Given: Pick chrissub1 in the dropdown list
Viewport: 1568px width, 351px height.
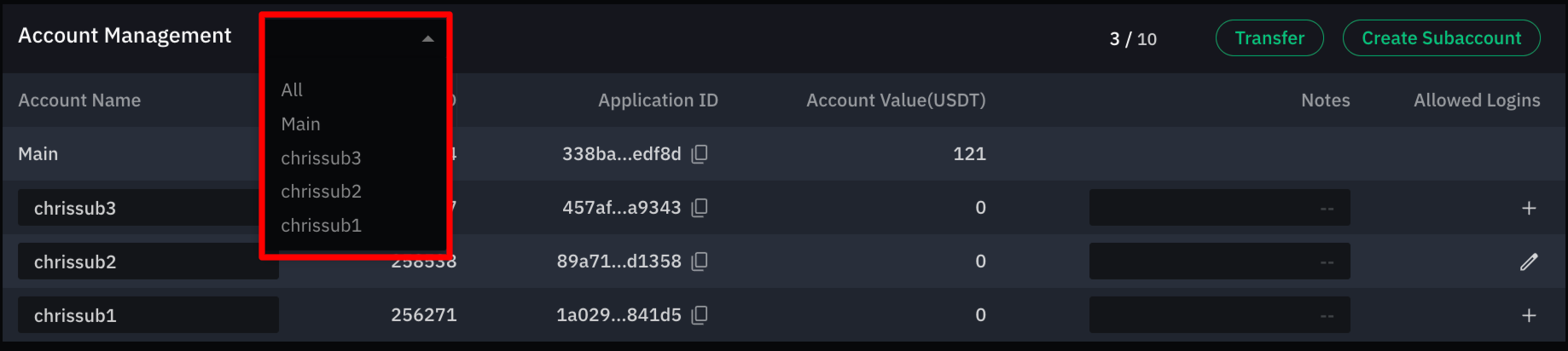Looking at the screenshot, I should point(321,226).
